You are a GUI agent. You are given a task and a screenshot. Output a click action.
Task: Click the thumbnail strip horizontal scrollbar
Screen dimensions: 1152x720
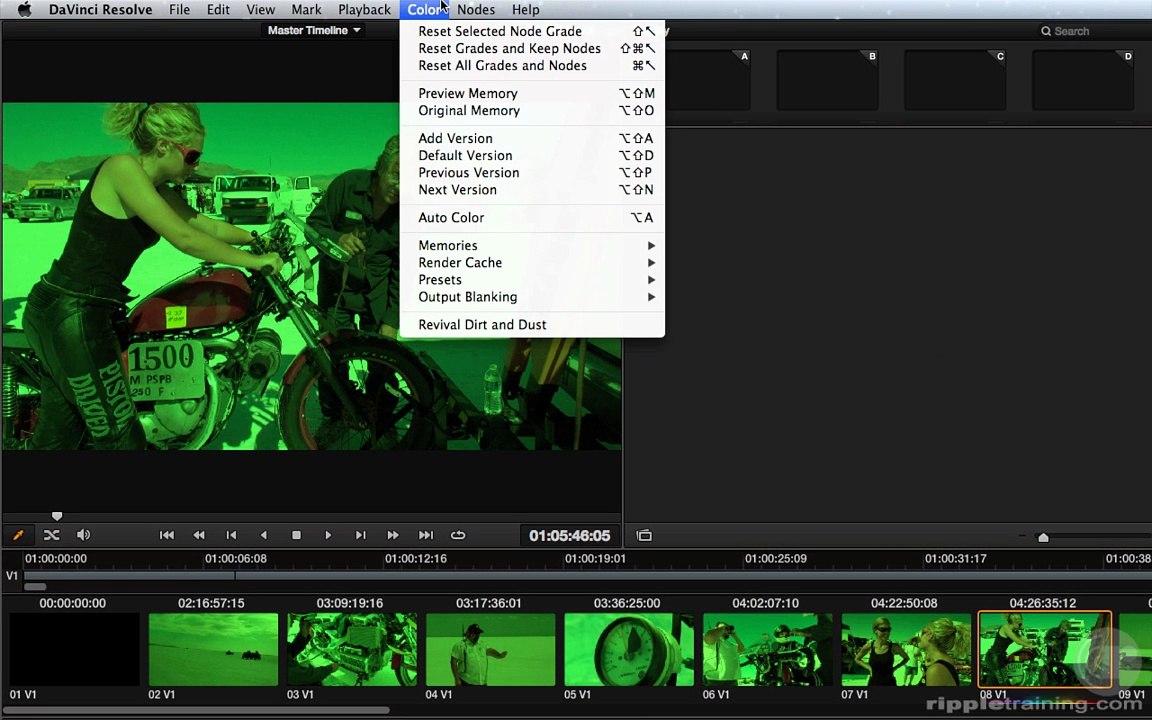197,710
